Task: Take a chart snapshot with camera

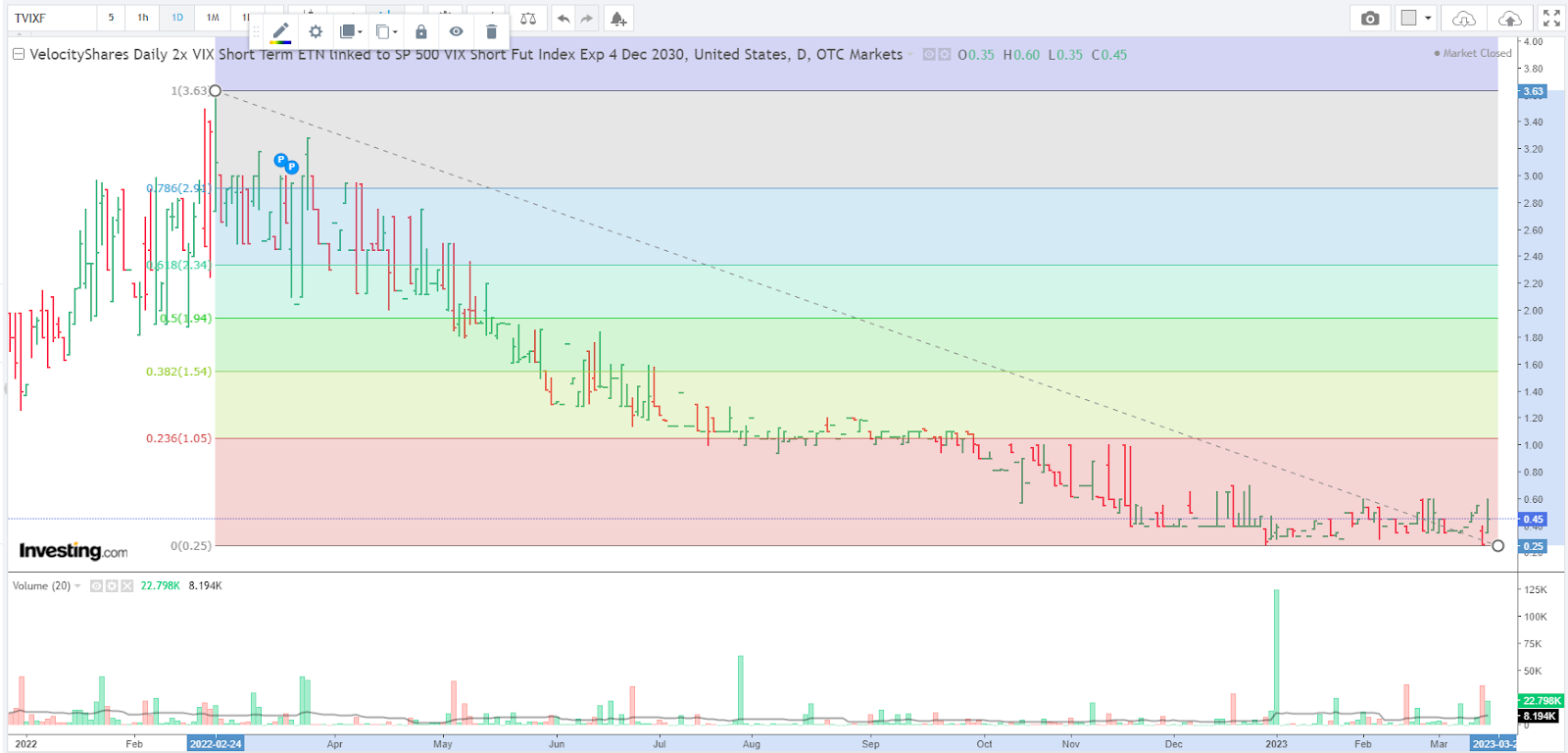Action: click(1370, 19)
